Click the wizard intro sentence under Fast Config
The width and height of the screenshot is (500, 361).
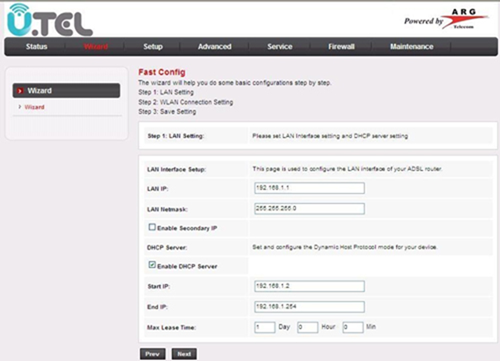[235, 83]
